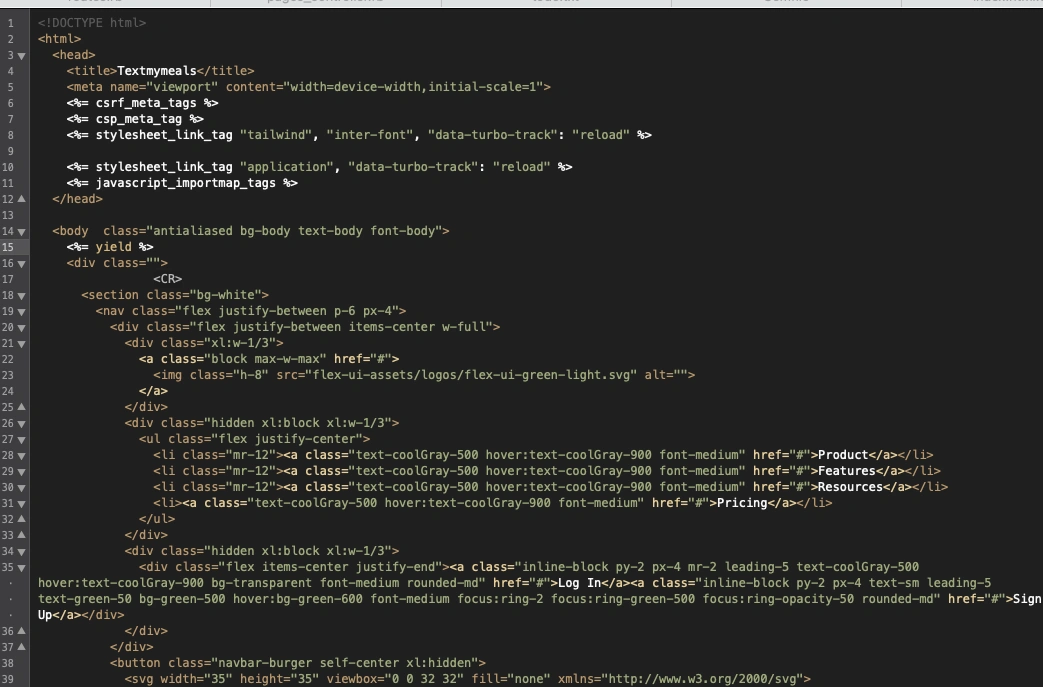Place cursor on the Log In anchor text

pyautogui.click(x=579, y=583)
